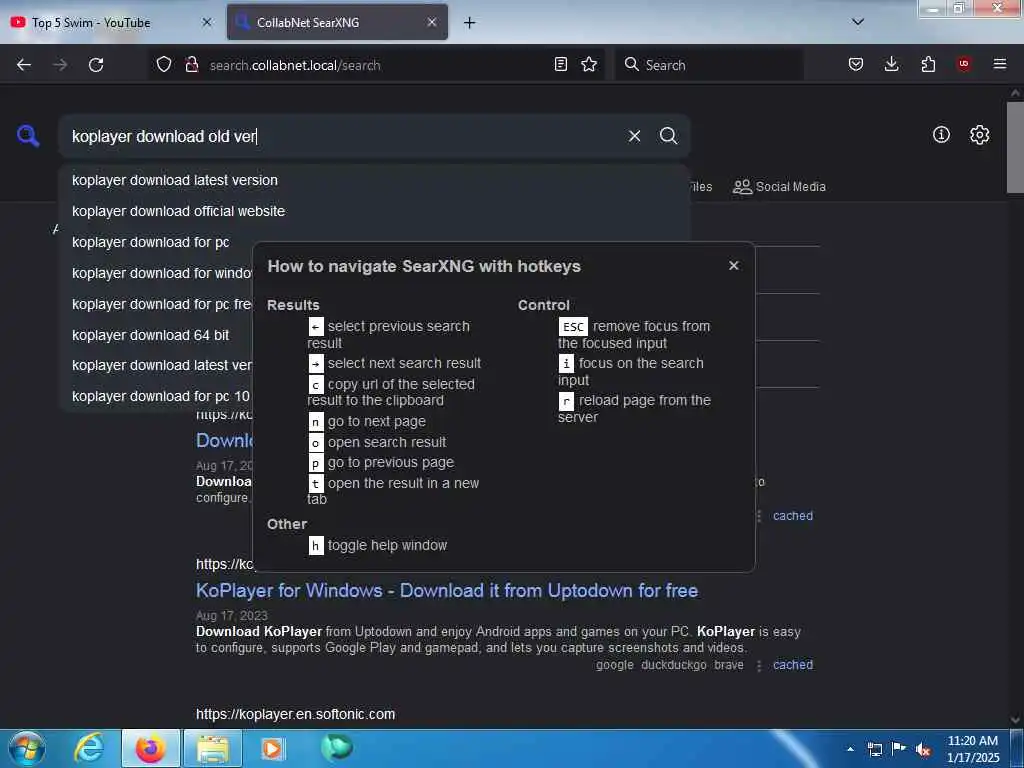Show hidden tray icons arrow

coord(850,749)
